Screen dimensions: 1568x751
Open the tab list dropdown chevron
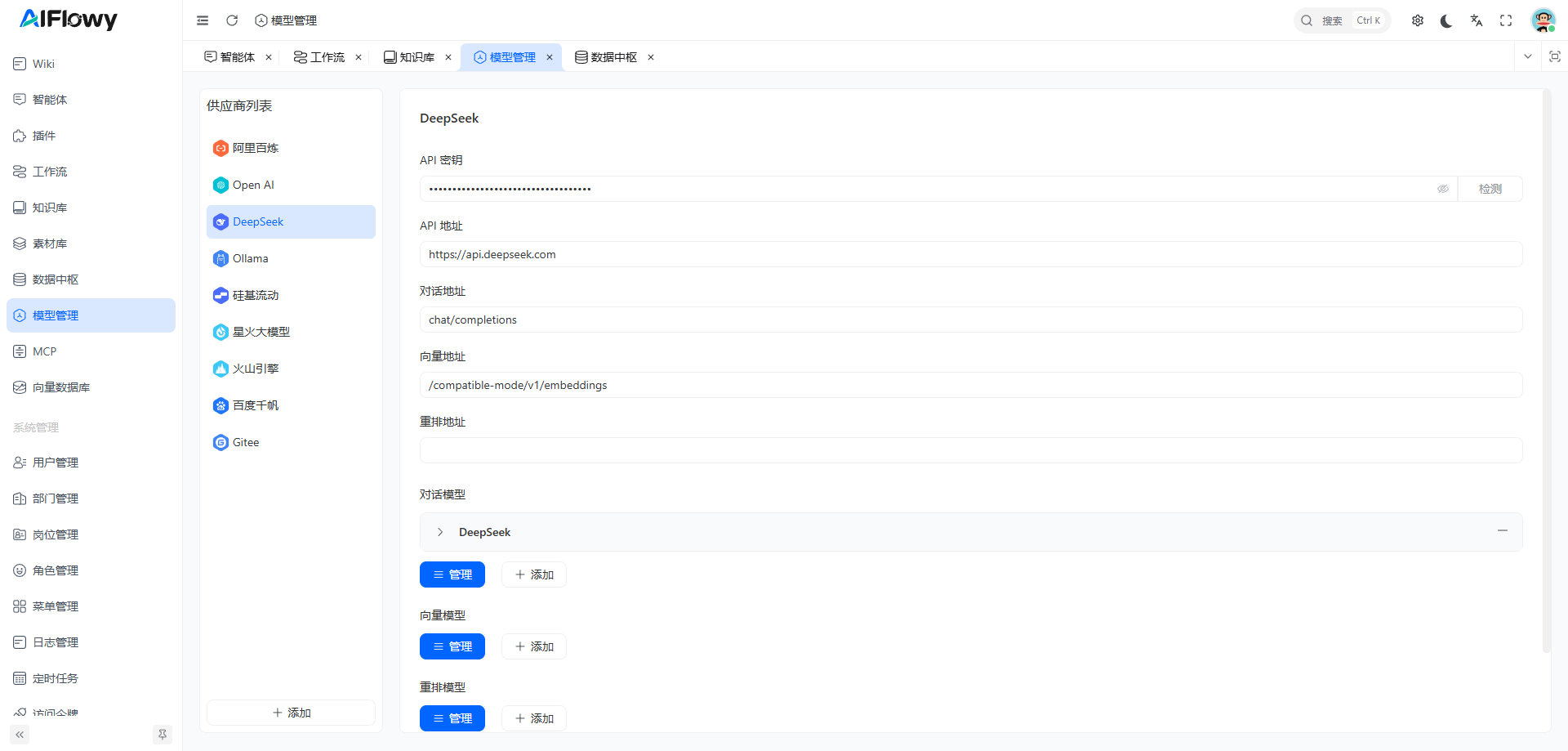click(x=1528, y=56)
